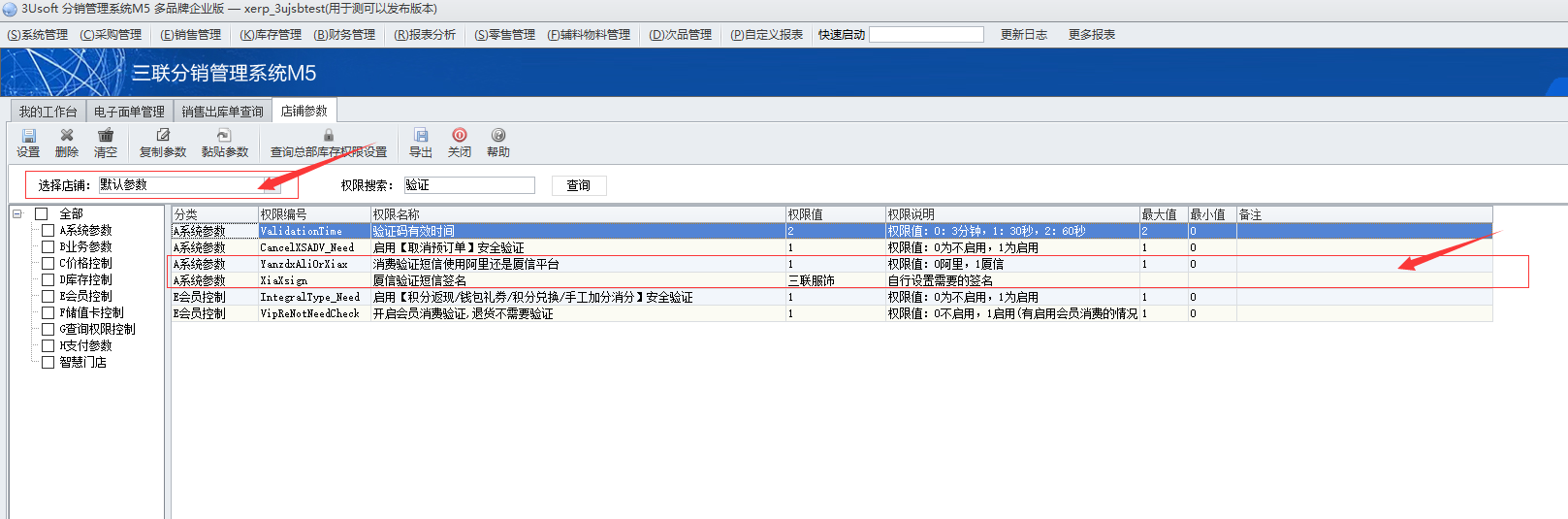This screenshot has width=1568, height=519.
Task: Open the 次品管理 menu
Action: [x=681, y=35]
